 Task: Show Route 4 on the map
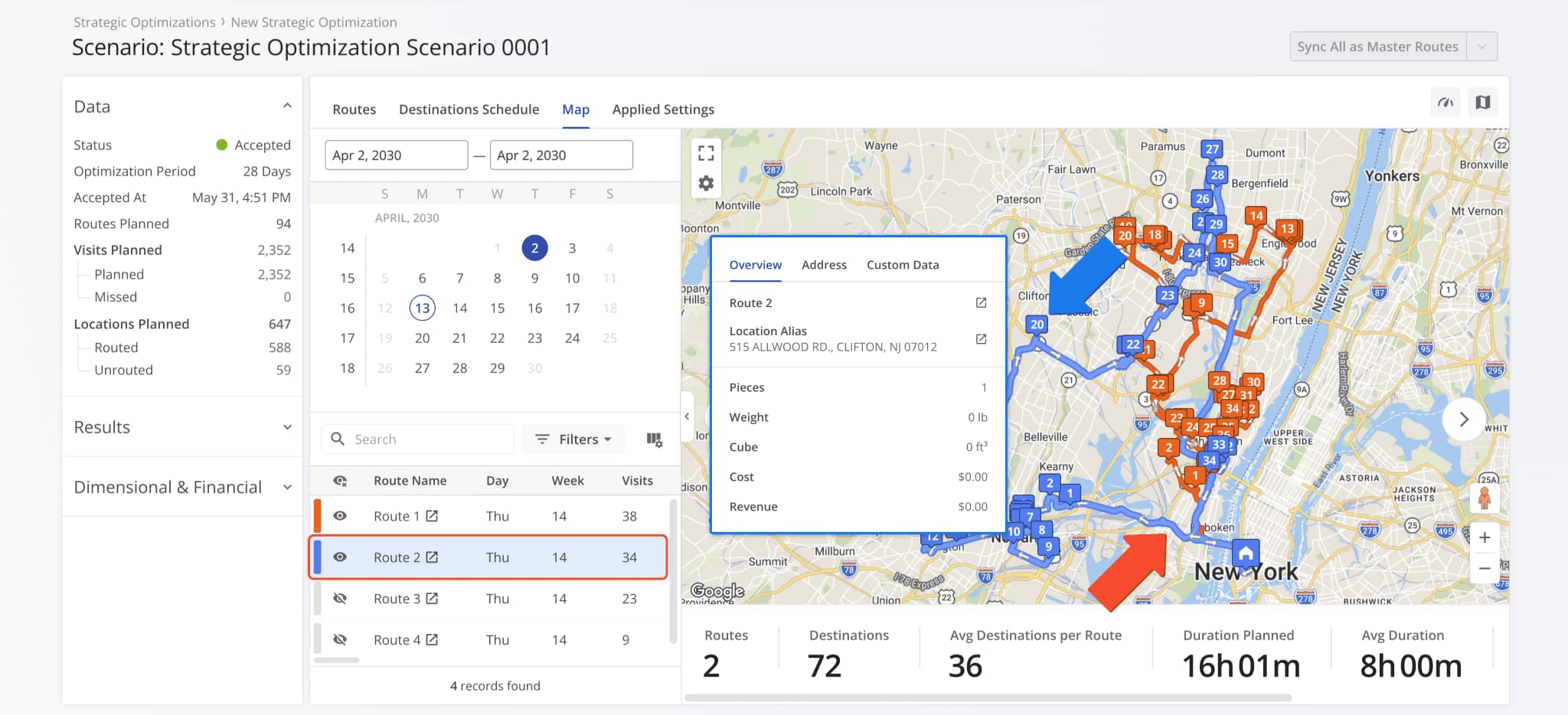pyautogui.click(x=340, y=640)
